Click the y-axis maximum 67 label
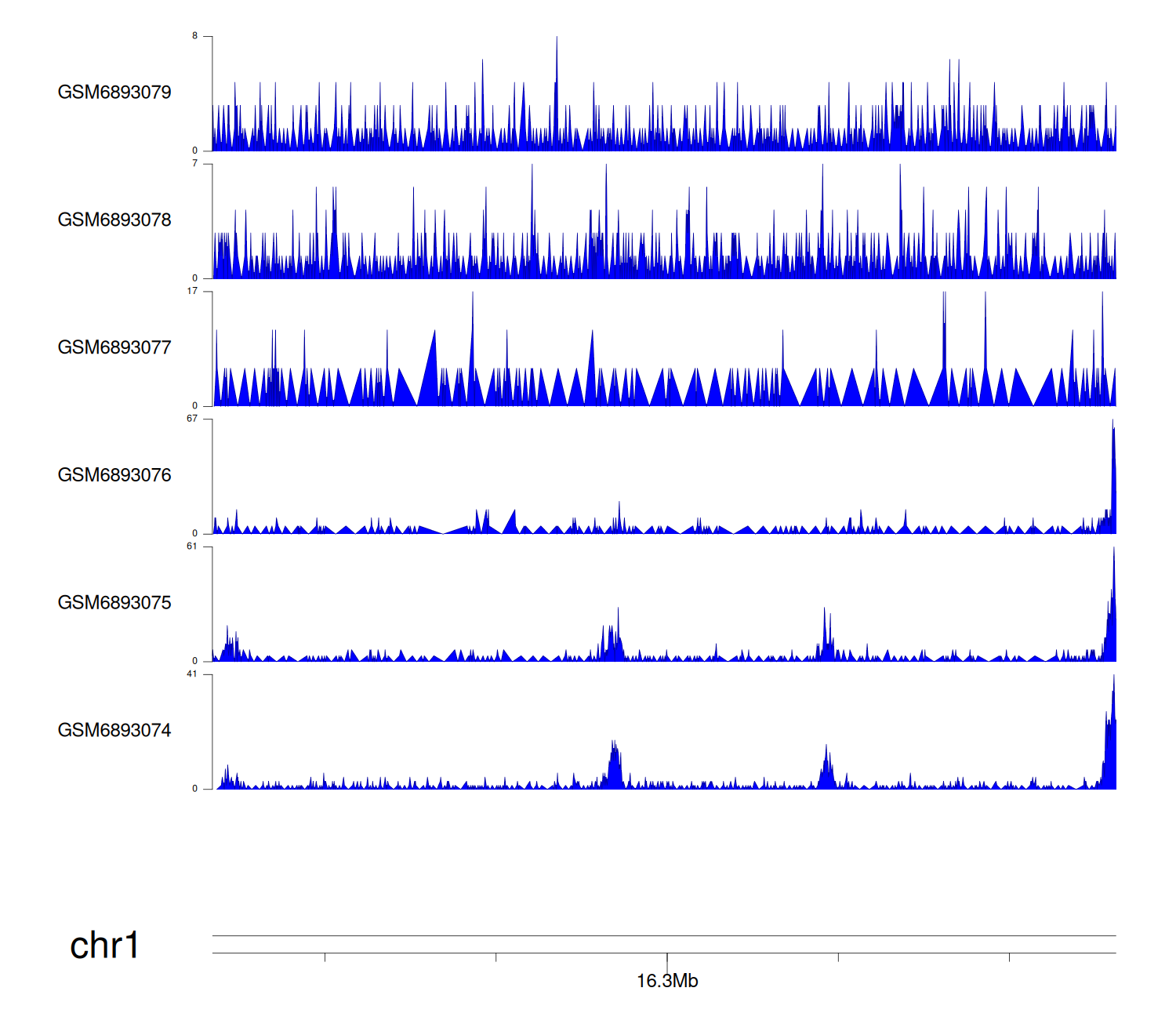Image resolution: width=1176 pixels, height=1035 pixels. (x=192, y=419)
